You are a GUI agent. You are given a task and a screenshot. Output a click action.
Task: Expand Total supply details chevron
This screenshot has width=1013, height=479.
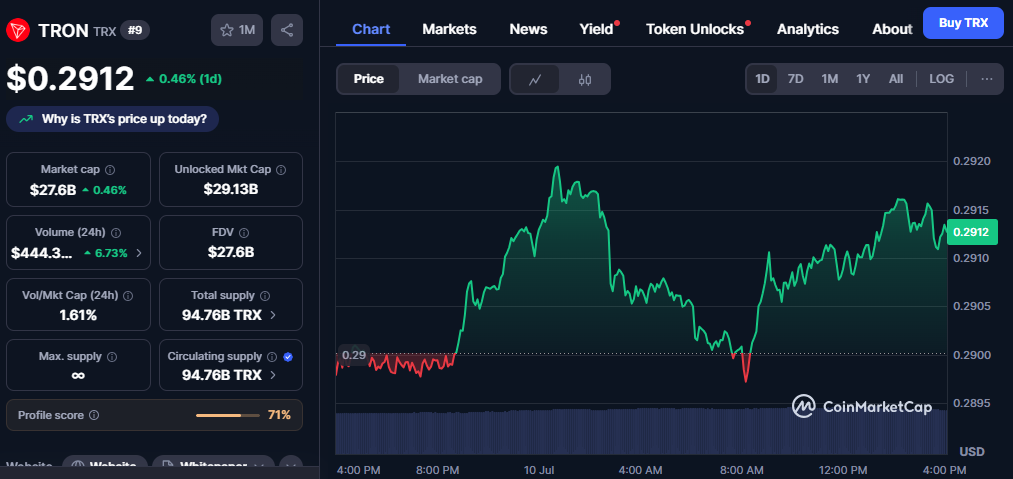[273, 316]
